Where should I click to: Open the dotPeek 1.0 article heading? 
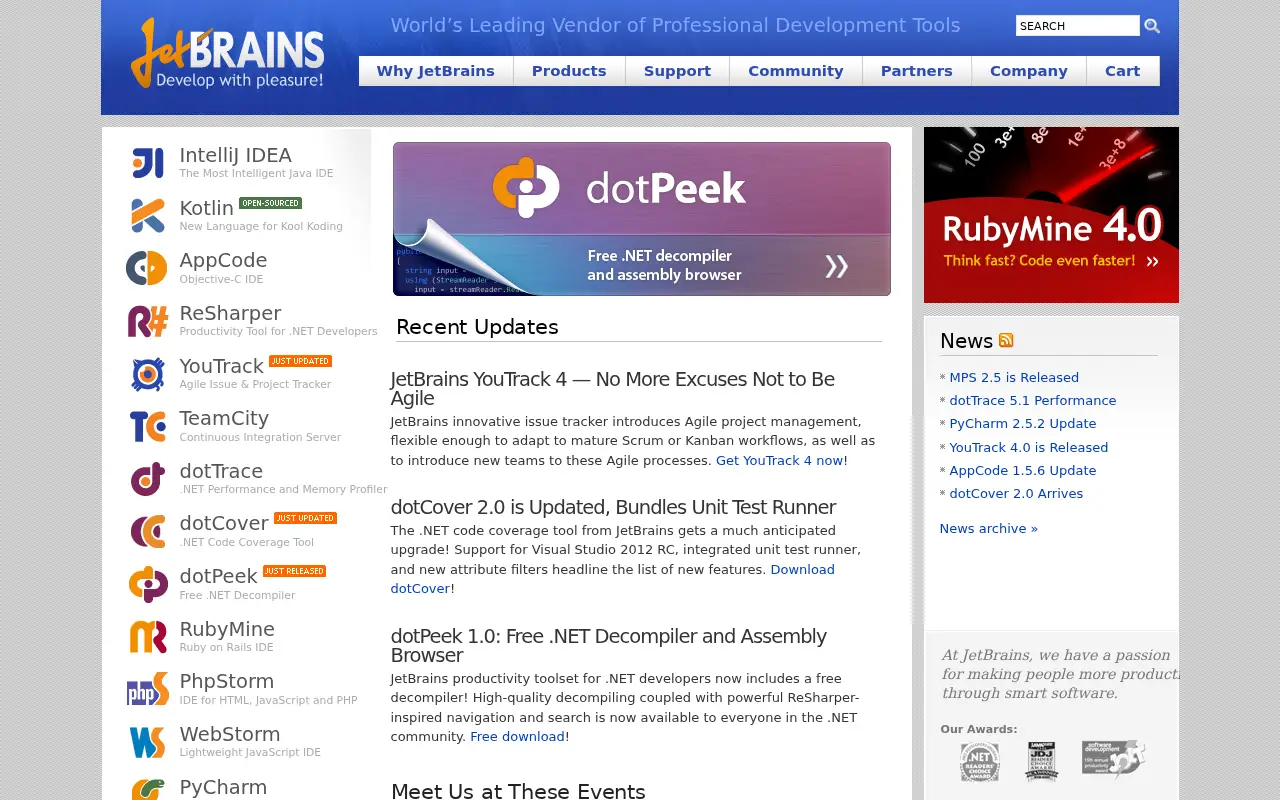(608, 646)
